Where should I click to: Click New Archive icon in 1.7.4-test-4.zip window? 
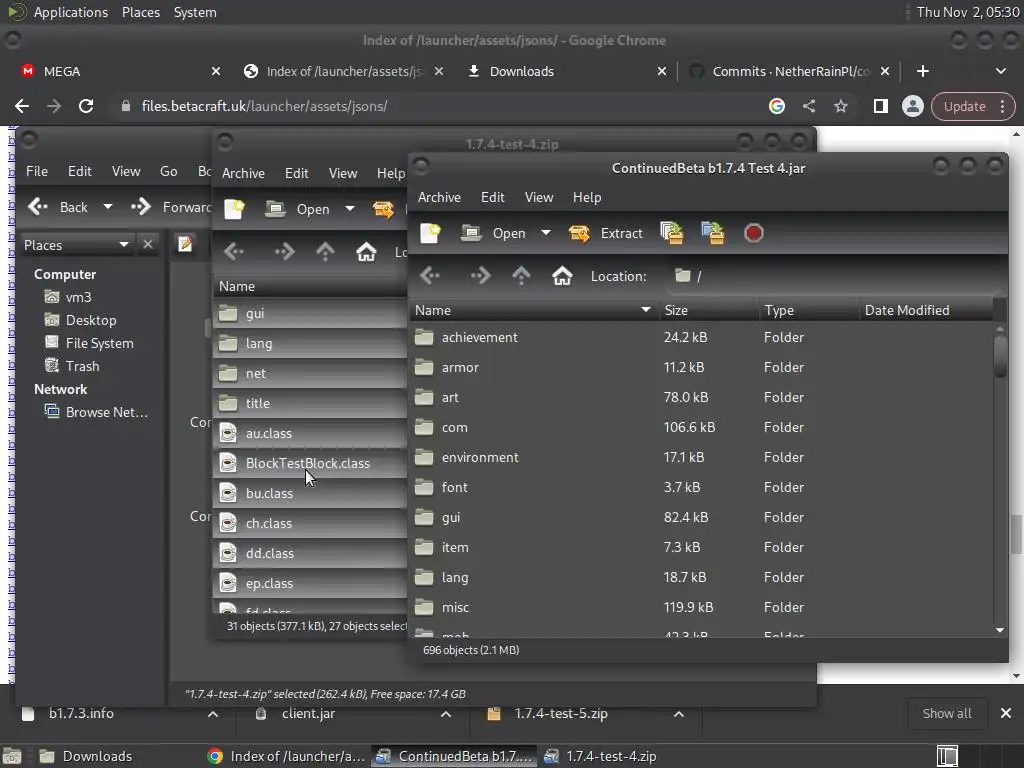pyautogui.click(x=234, y=209)
